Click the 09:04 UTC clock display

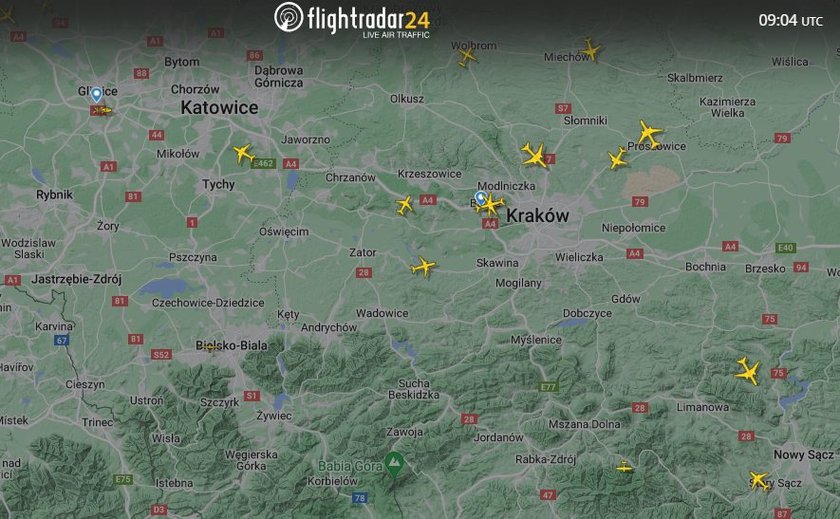(x=790, y=20)
